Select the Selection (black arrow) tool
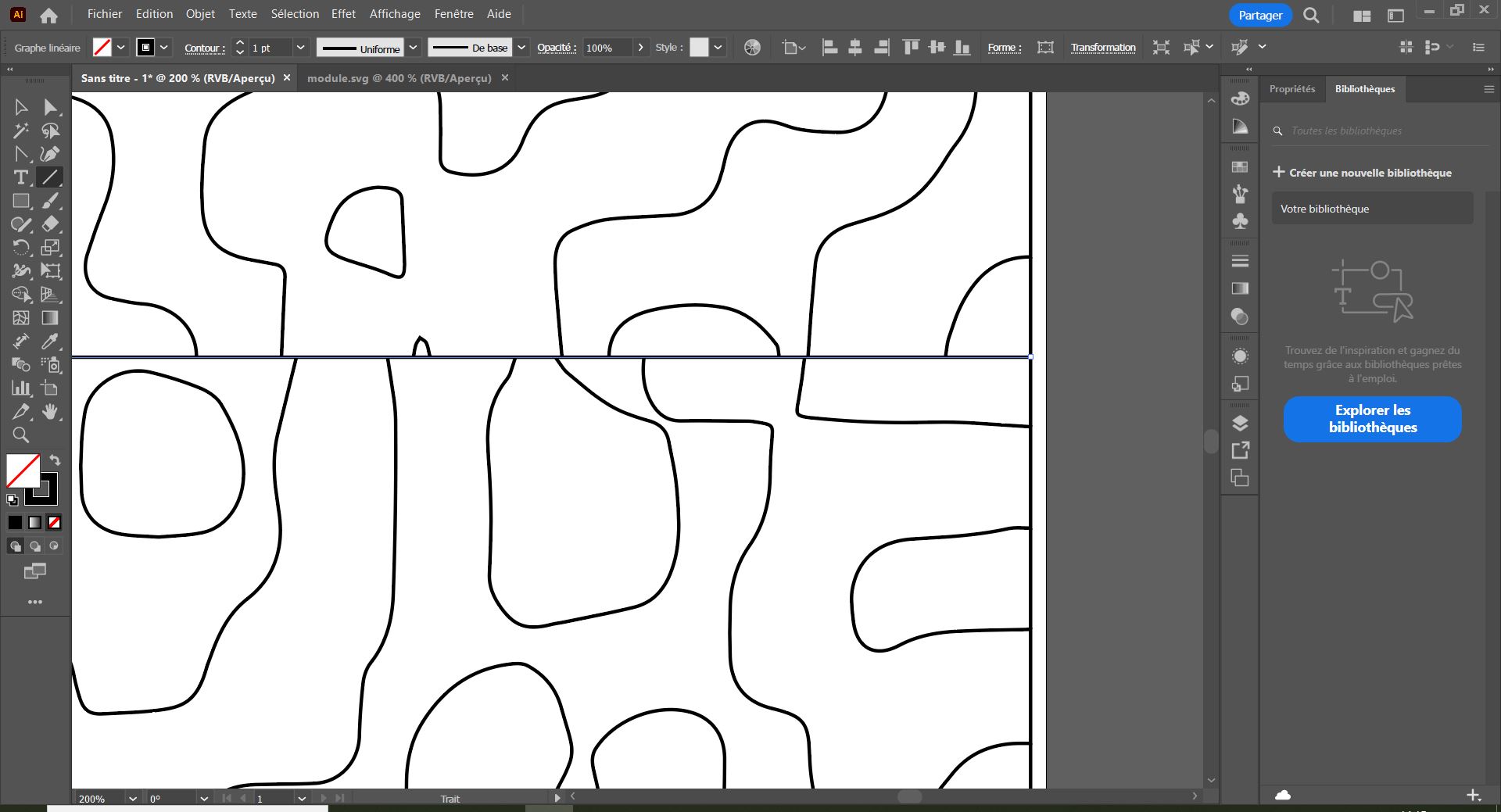 [21, 107]
